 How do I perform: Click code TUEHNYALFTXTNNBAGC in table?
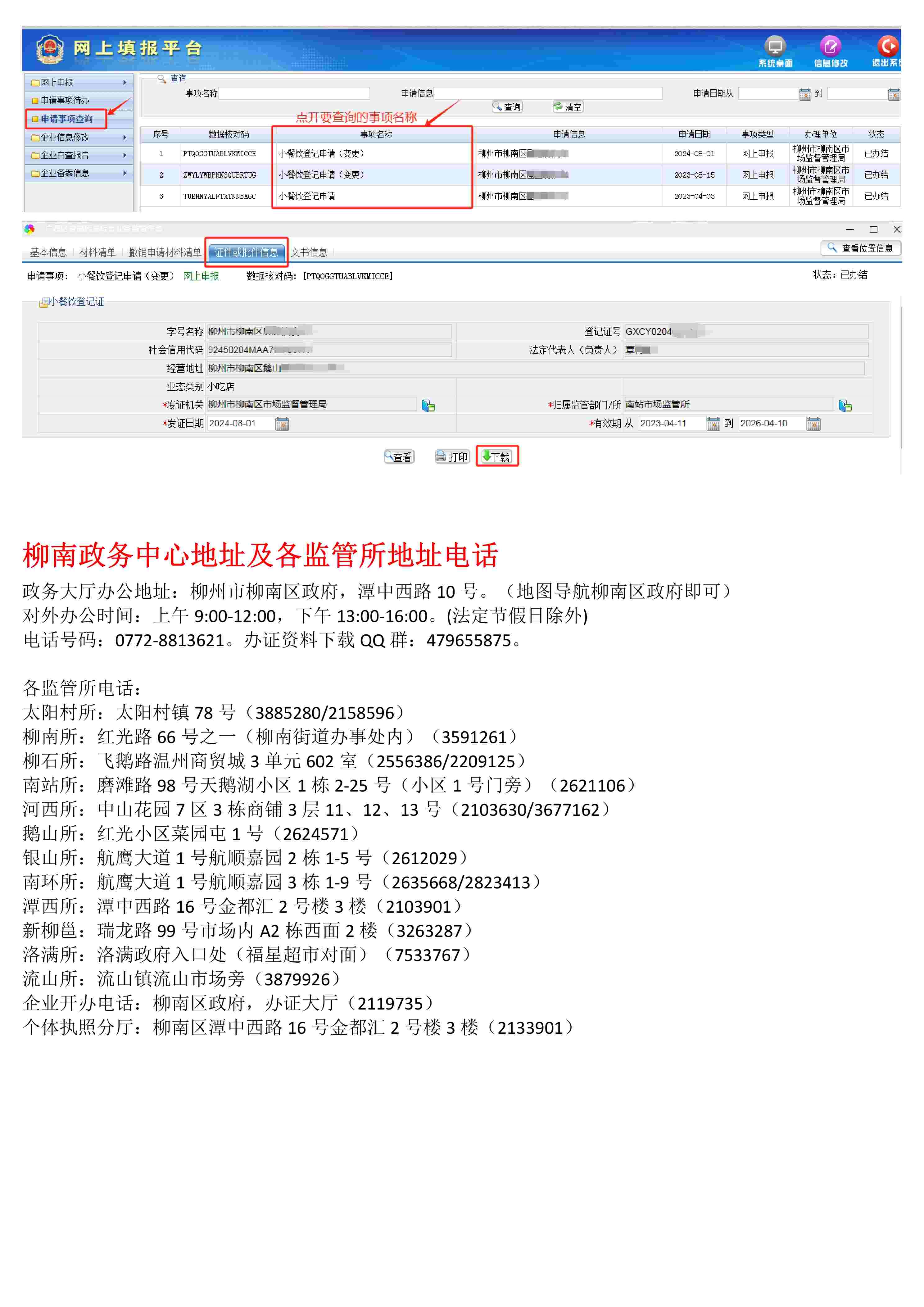coord(219,196)
